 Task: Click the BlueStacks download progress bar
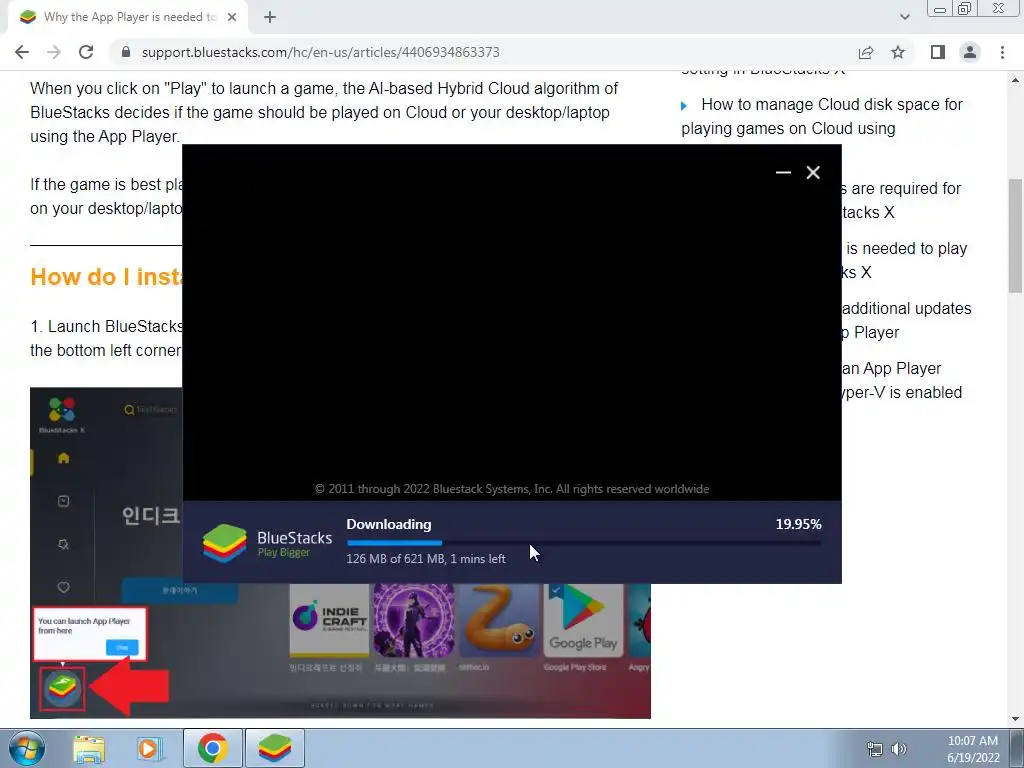584,542
